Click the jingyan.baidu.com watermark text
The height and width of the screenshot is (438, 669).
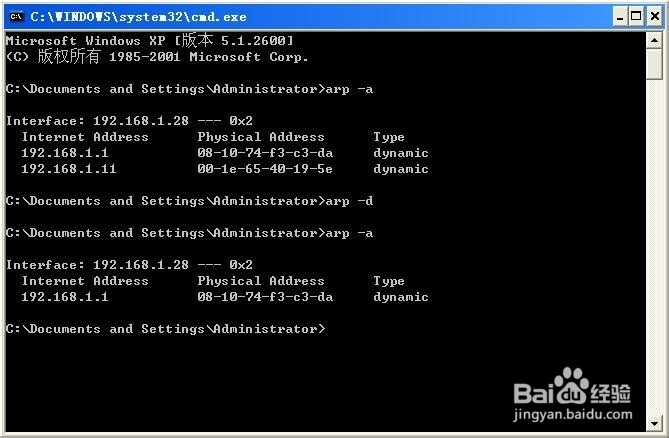point(573,414)
